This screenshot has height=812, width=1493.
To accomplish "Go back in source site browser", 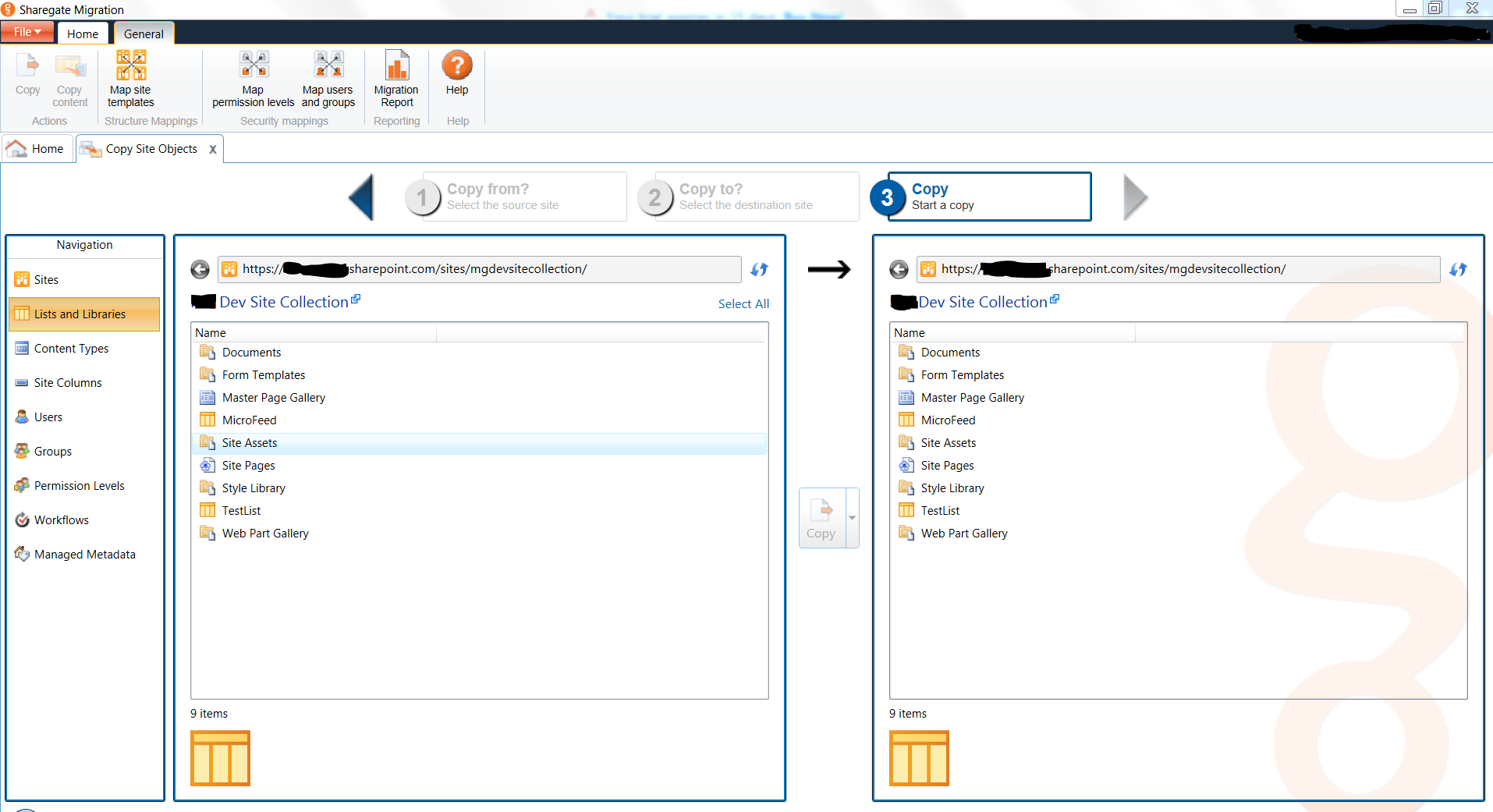I will pos(200,269).
